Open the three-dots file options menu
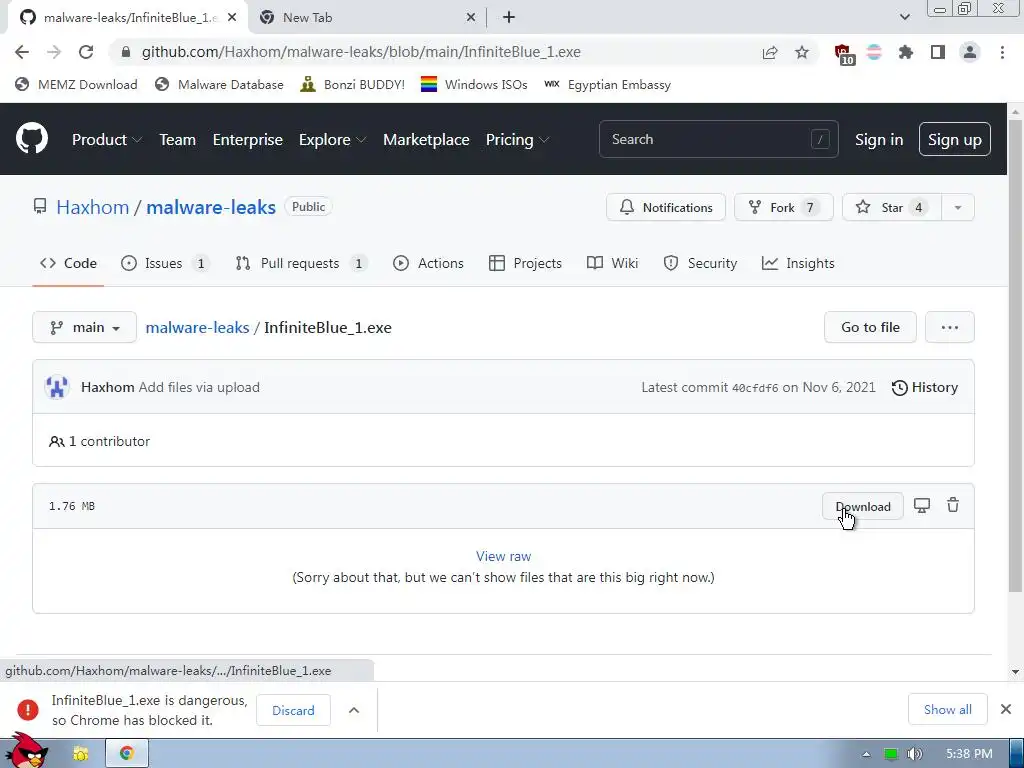Screen dimensions: 1024x768 pos(950,327)
